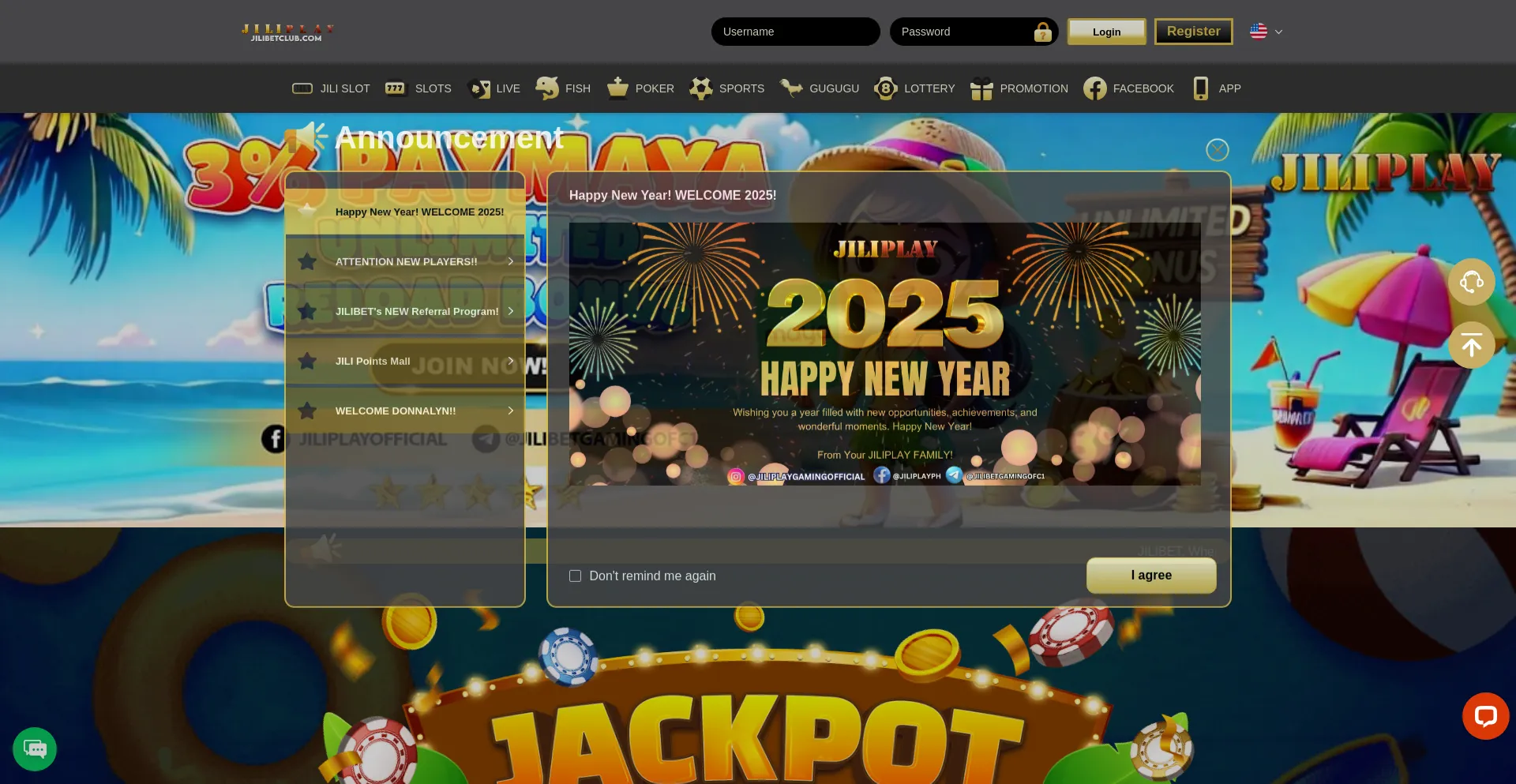Open FACEBOOK menu label
Image resolution: width=1516 pixels, height=784 pixels.
coord(1143,88)
